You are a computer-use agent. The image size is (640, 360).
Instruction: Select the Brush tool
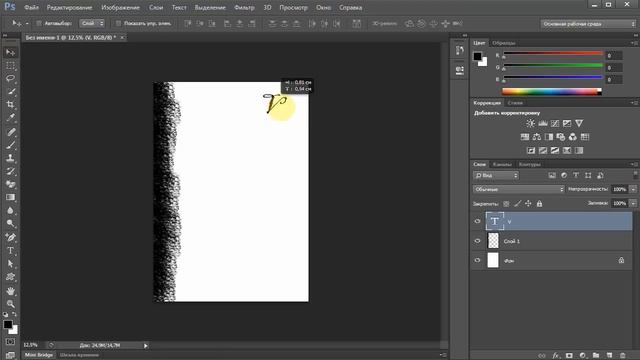pos(11,145)
